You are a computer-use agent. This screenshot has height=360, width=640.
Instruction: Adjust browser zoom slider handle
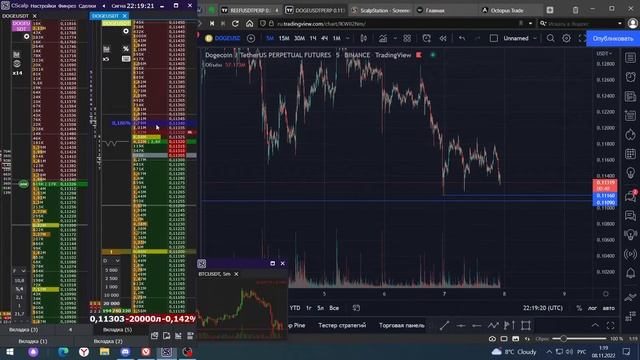pyautogui.click(x=563, y=338)
